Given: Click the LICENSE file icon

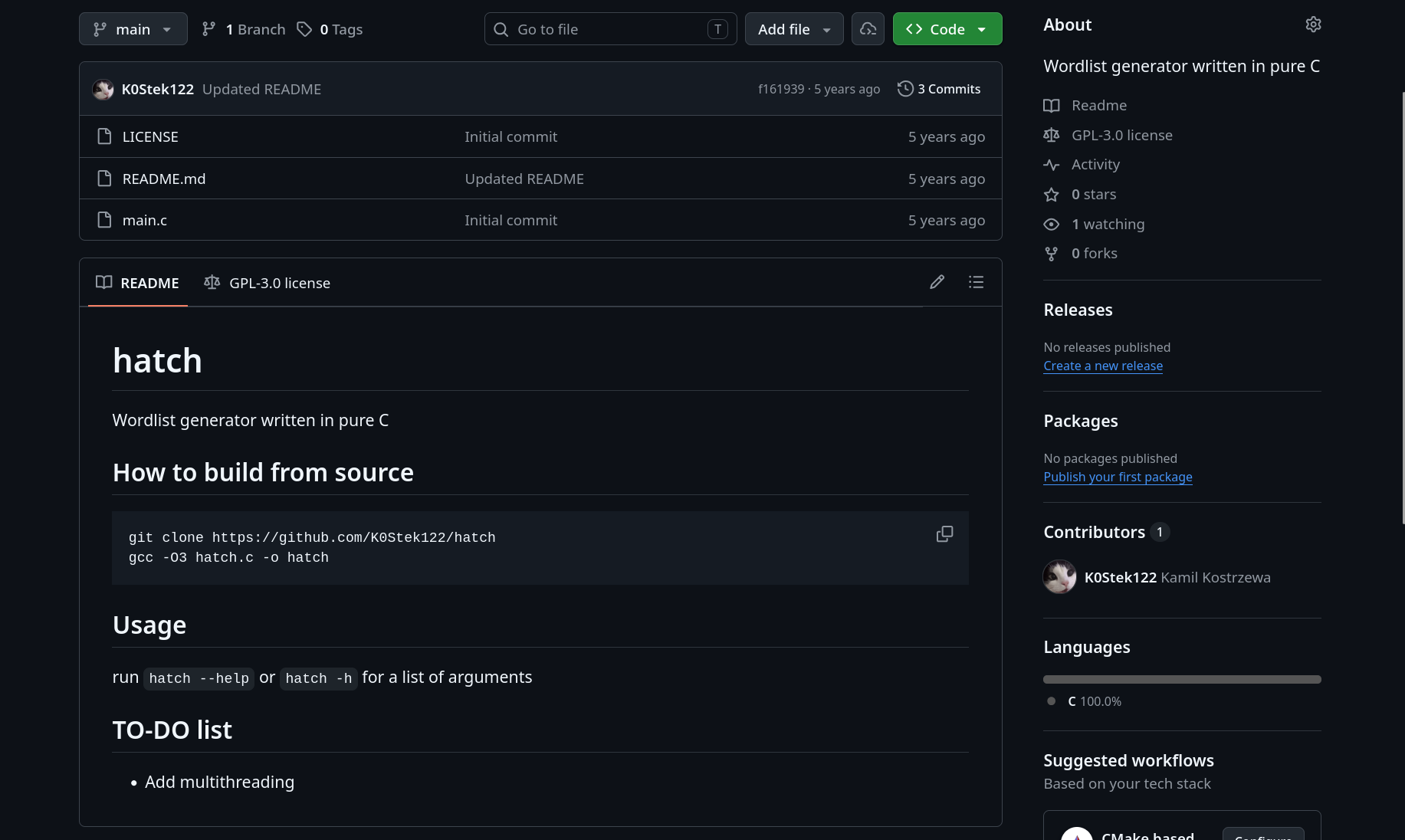Looking at the screenshot, I should pyautogui.click(x=104, y=136).
